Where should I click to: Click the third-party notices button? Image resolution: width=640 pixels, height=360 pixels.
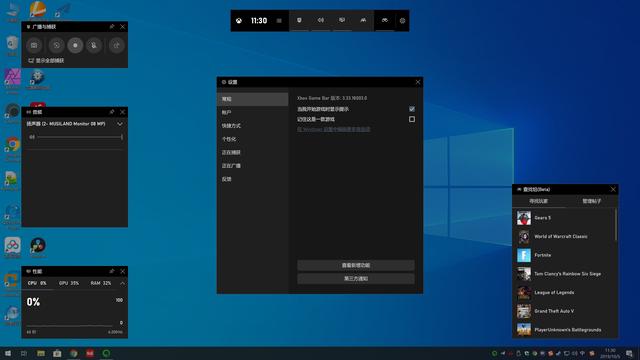coord(356,278)
